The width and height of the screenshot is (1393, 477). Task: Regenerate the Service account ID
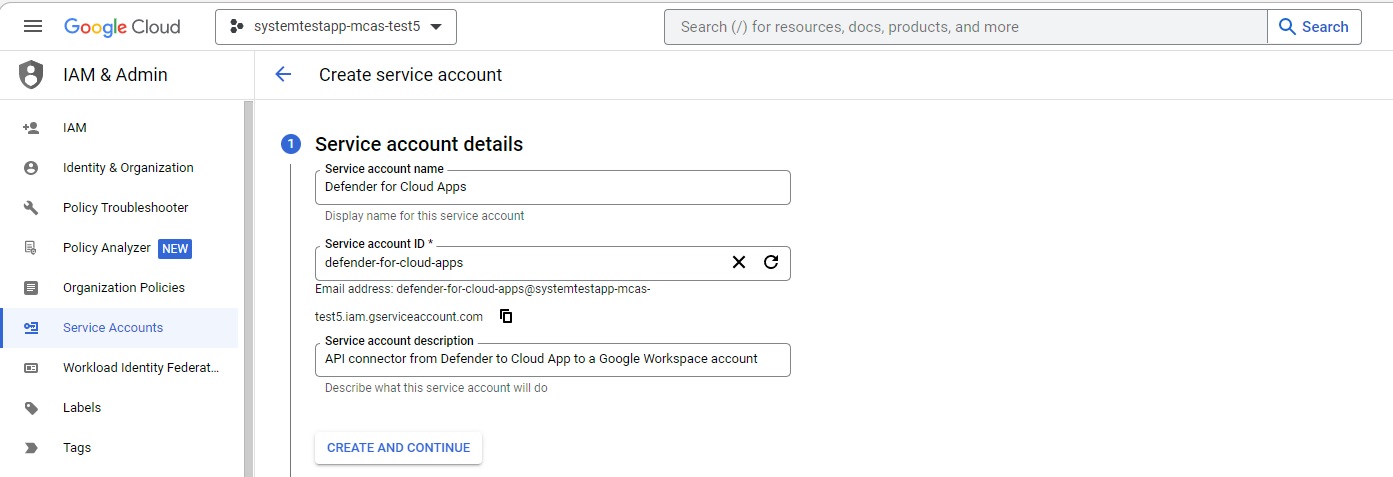point(771,262)
